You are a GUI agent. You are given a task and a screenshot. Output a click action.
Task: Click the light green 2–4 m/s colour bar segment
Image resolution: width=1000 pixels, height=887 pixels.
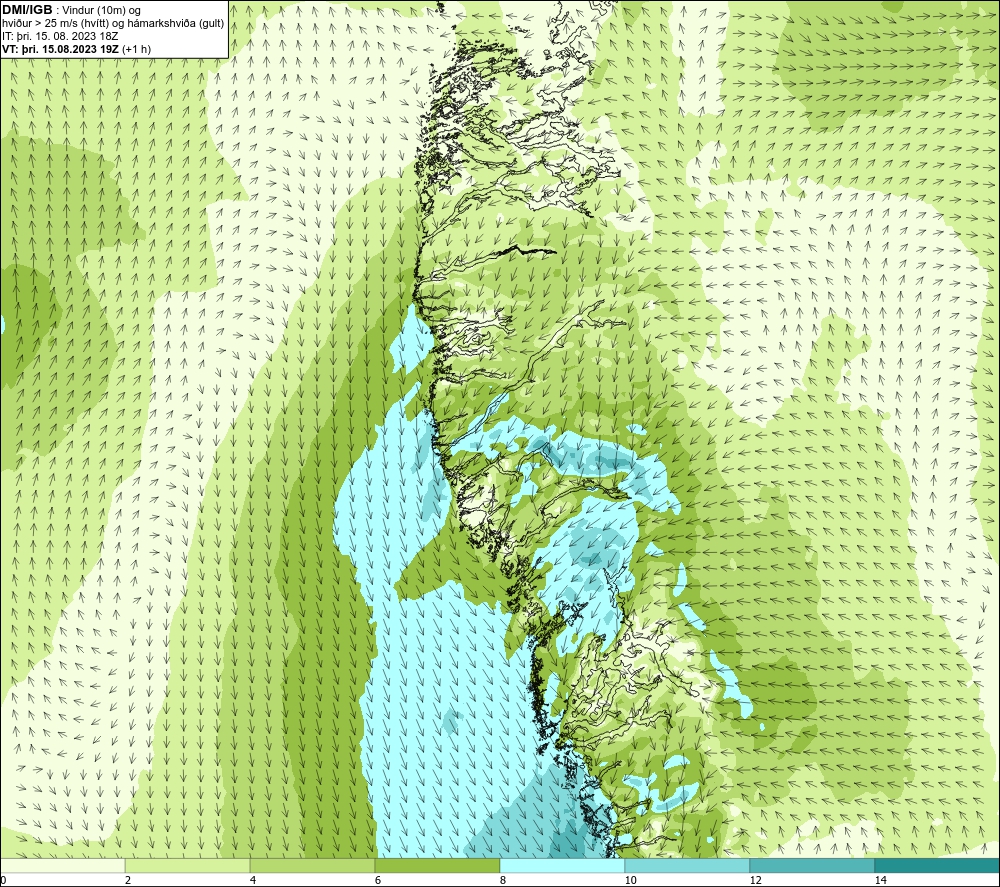tap(188, 866)
